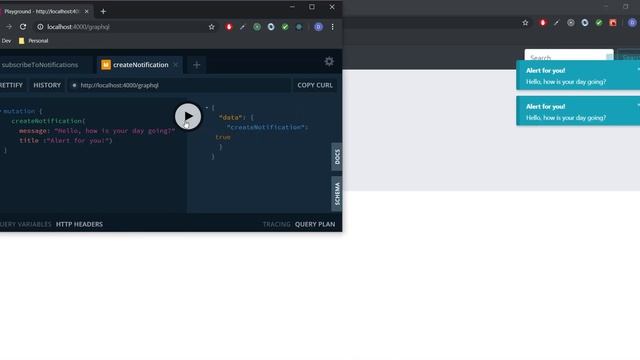This screenshot has width=640, height=360.
Task: Open profile avatar D in front window
Action: (318, 27)
